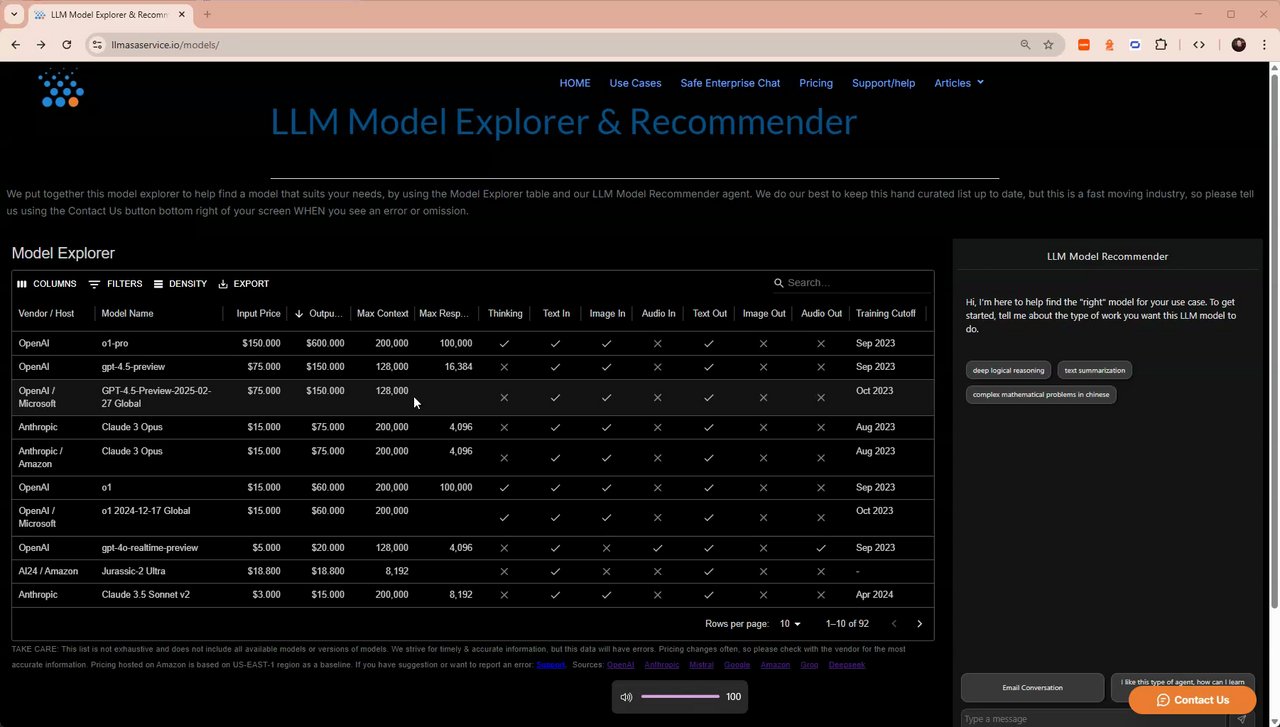Viewport: 1280px width, 727px height.
Task: Click the 'Jurassic-2 Ultra' model cell
Action: [x=133, y=571]
